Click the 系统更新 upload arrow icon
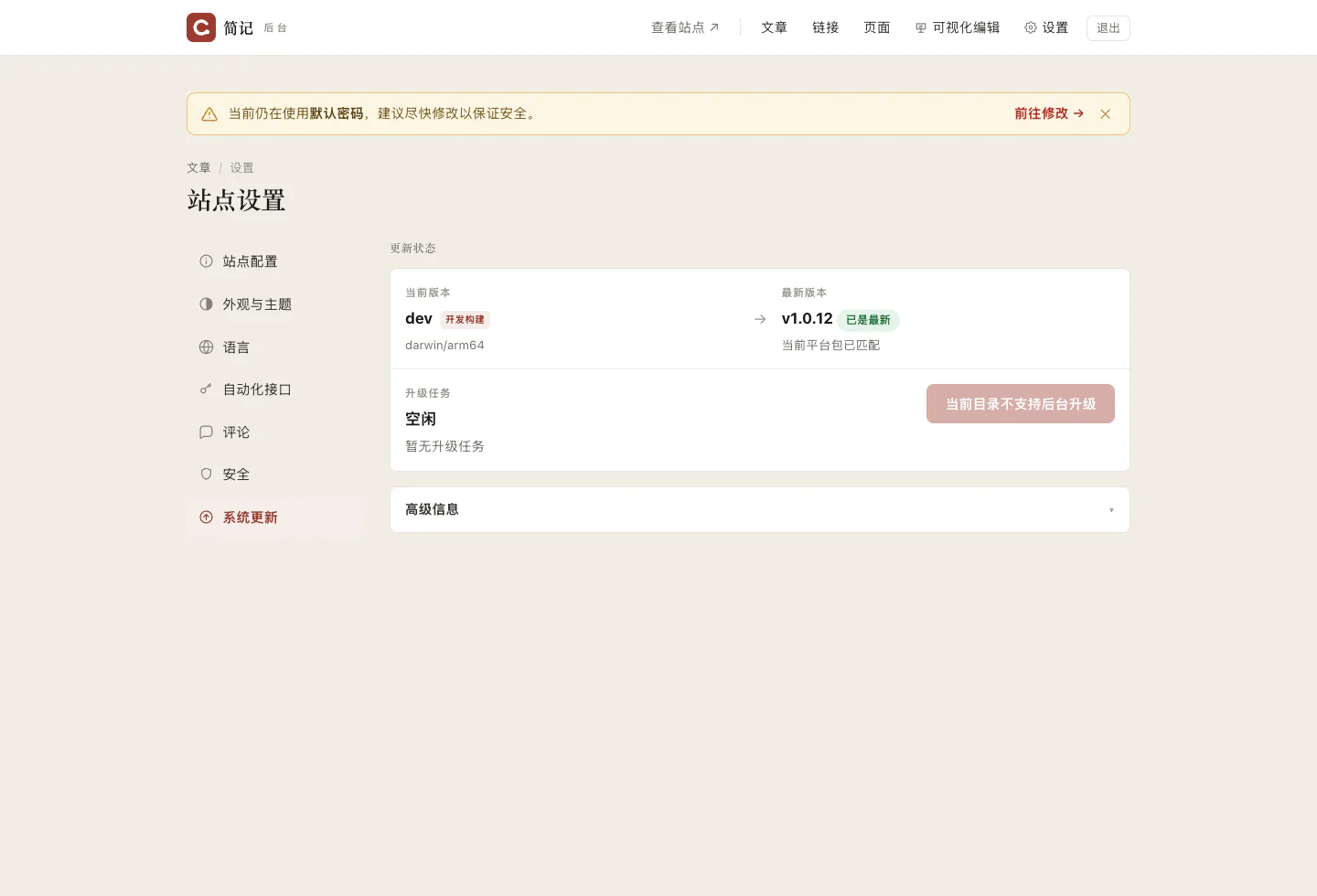 (x=206, y=517)
